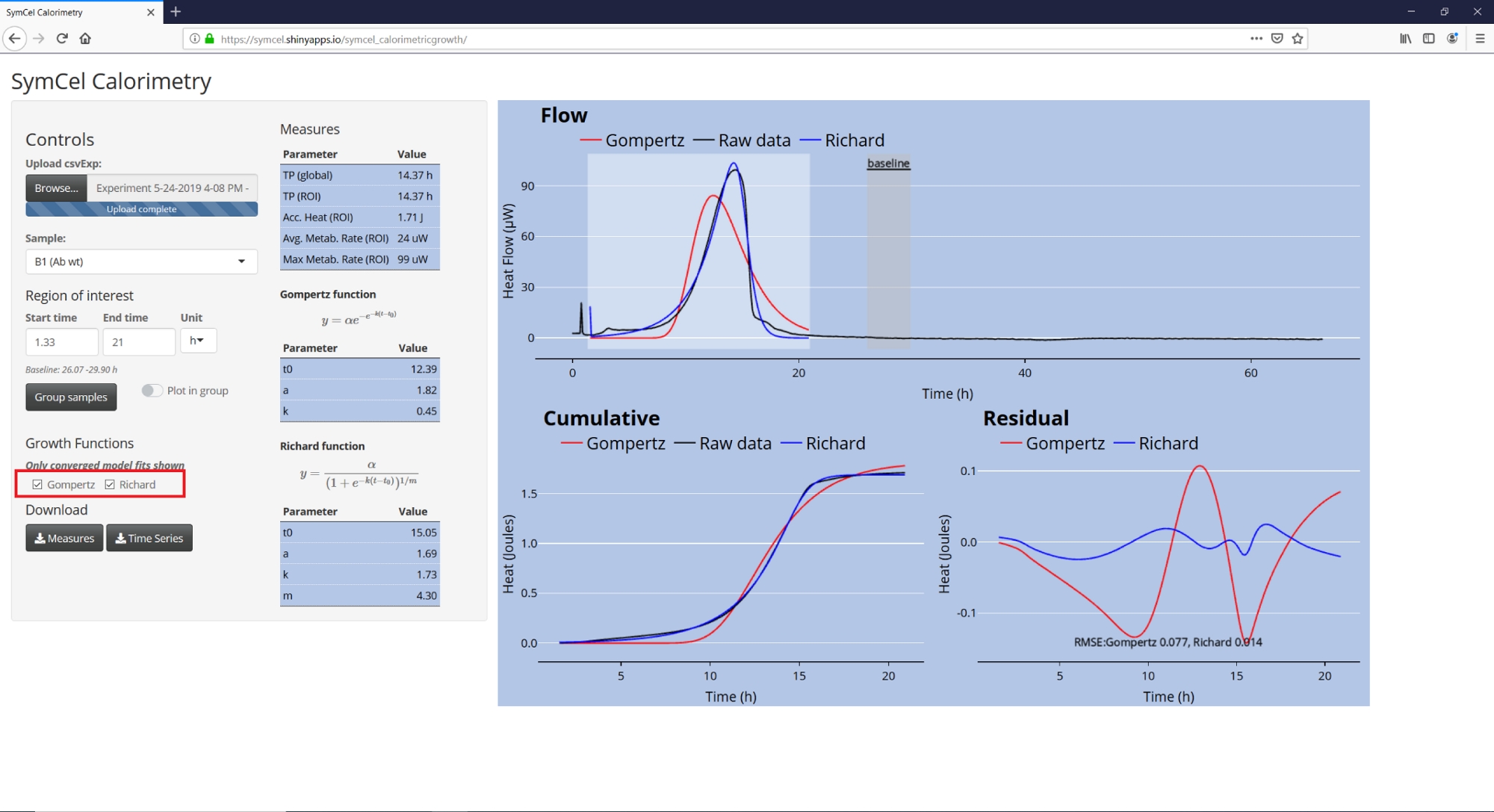Toggle the browser sidebar icon
The width and height of the screenshot is (1494, 812).
coord(1428,39)
